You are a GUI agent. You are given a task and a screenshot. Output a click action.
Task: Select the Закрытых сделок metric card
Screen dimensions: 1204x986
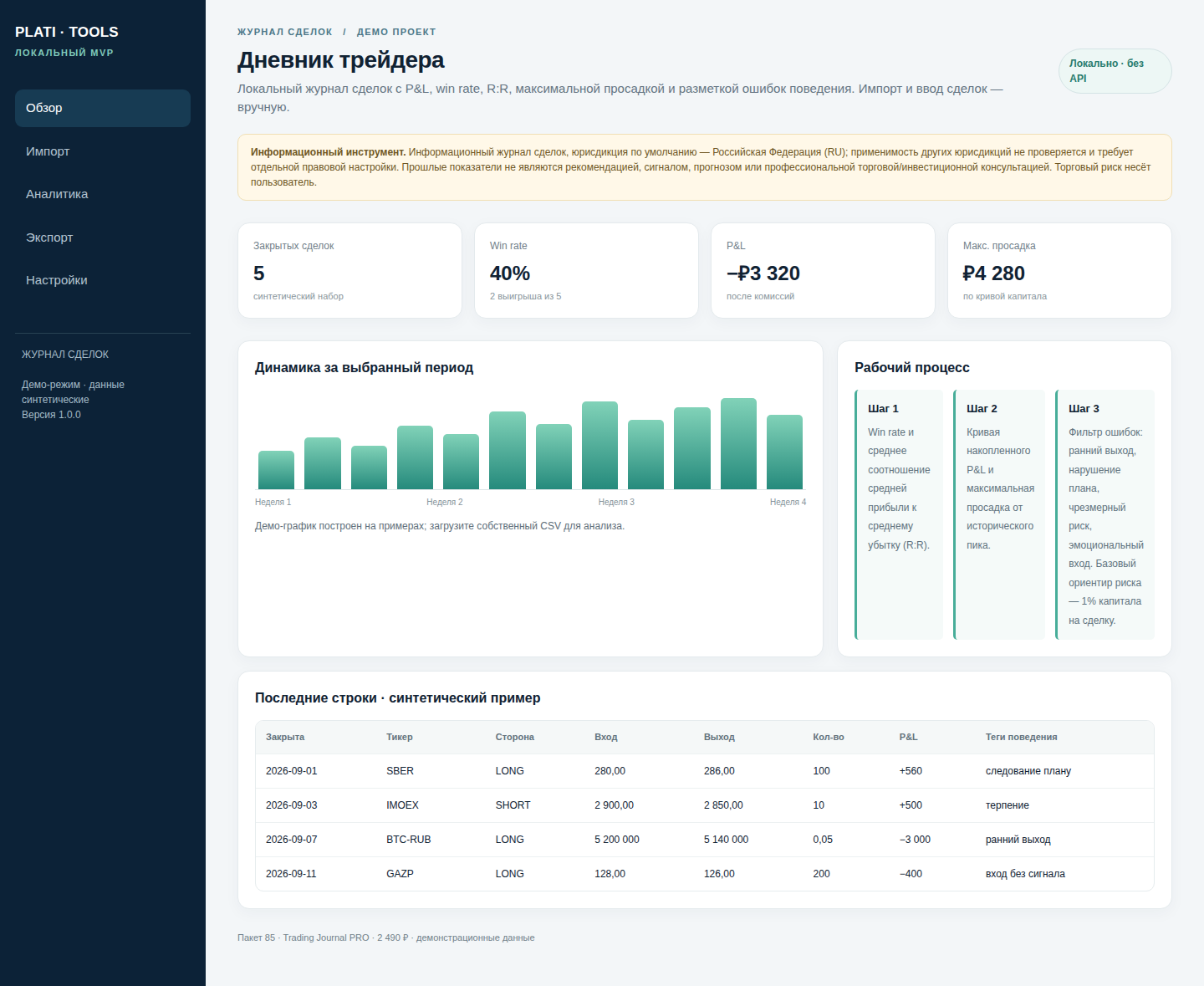(349, 270)
